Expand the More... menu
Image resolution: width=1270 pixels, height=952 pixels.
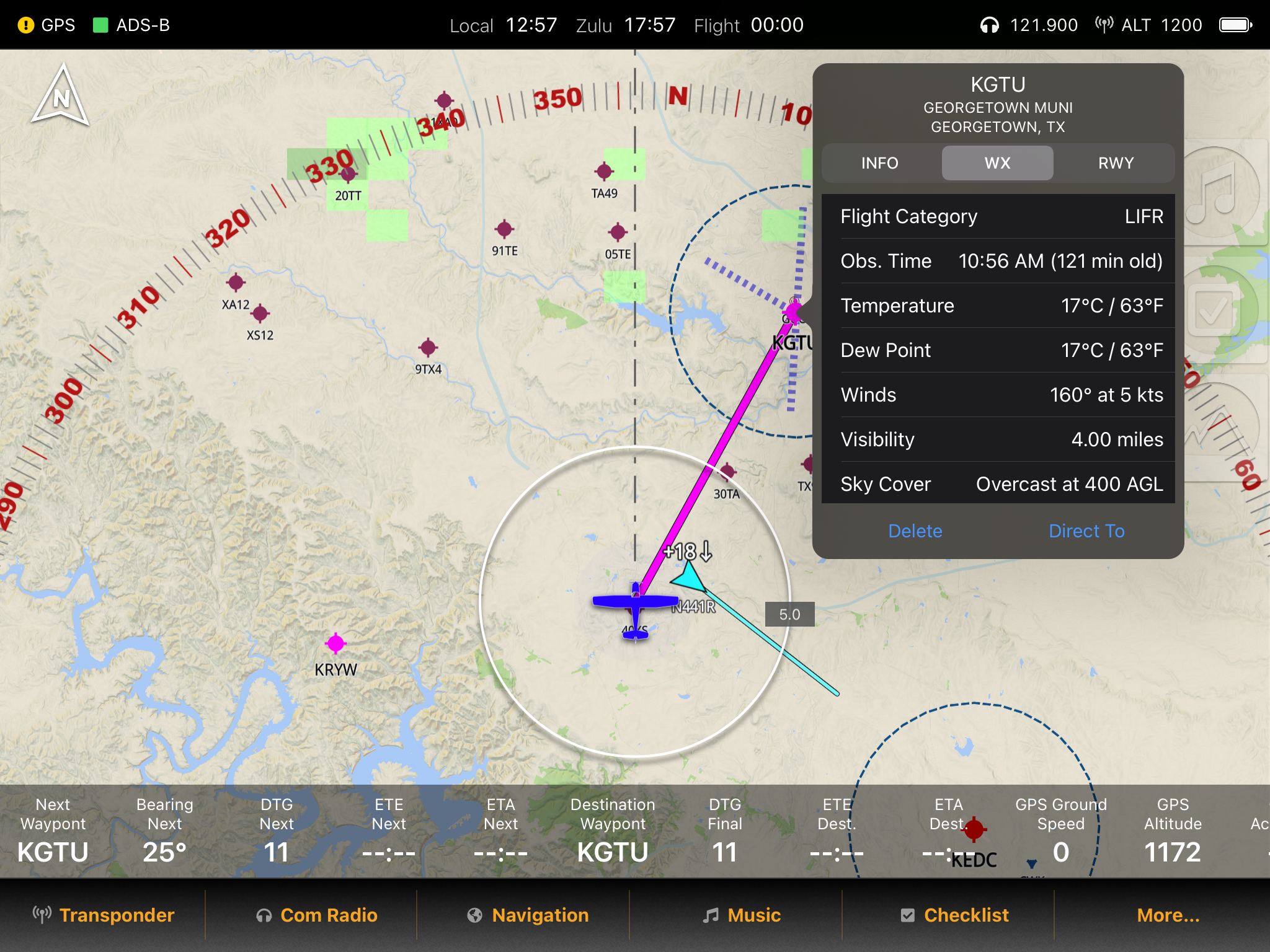coord(1168,915)
